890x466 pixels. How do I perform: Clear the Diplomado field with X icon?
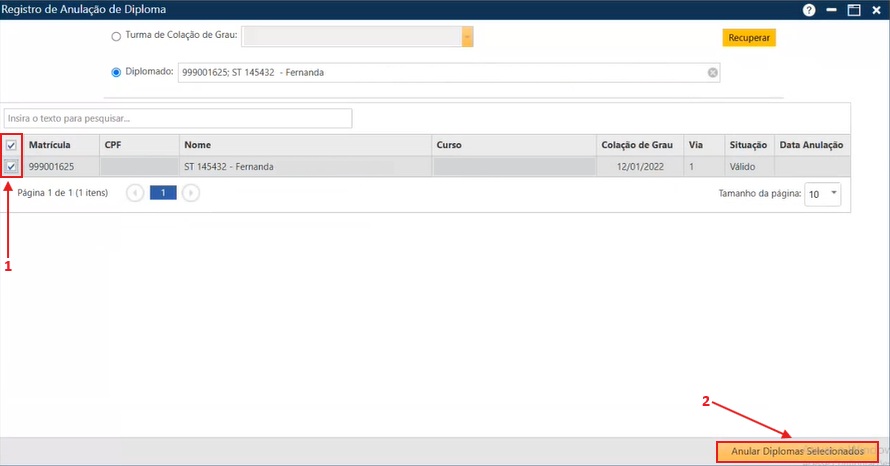click(713, 73)
